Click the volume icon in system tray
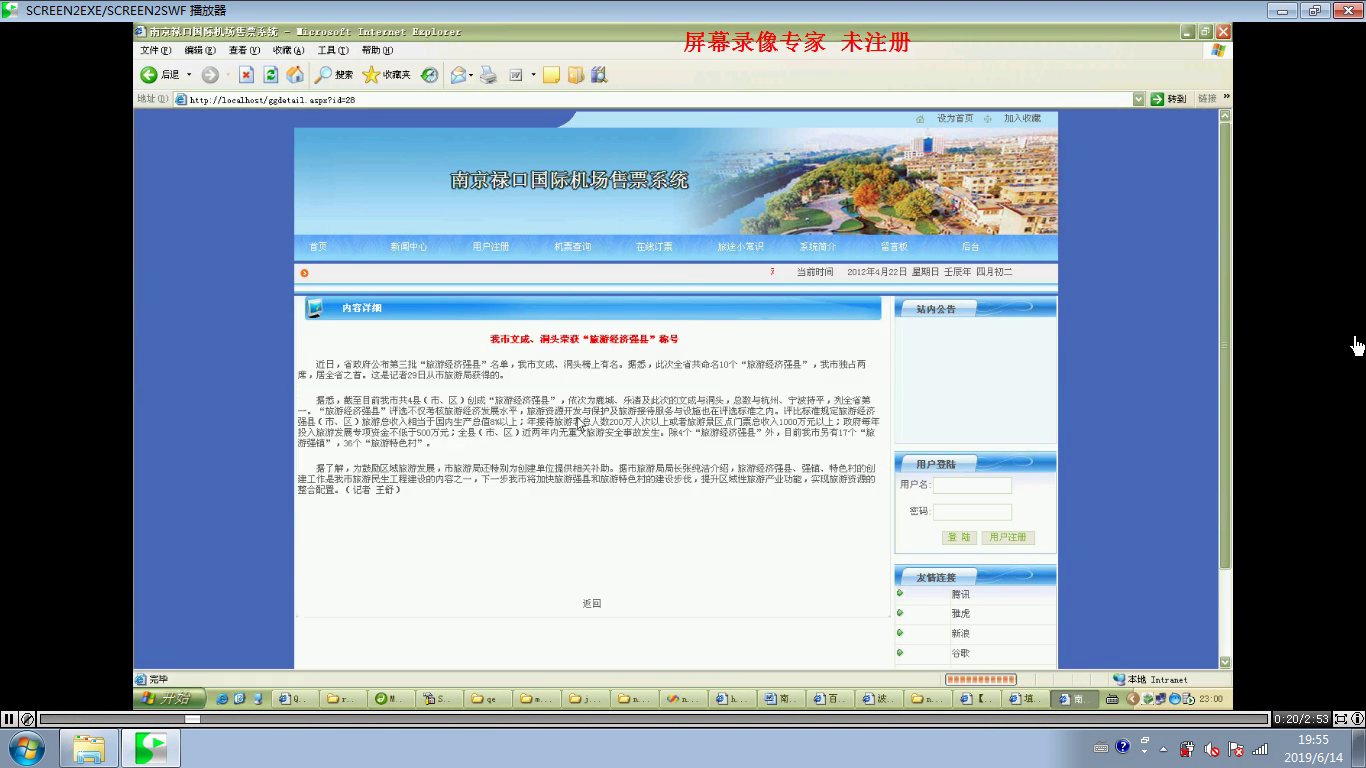The height and width of the screenshot is (768, 1366). tap(1212, 749)
